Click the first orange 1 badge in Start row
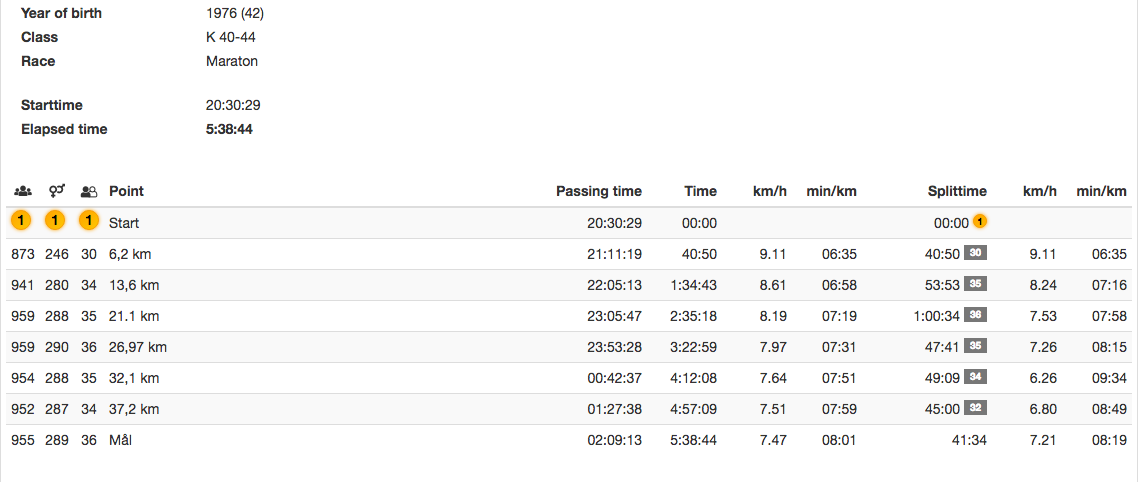The image size is (1138, 482). (22, 222)
